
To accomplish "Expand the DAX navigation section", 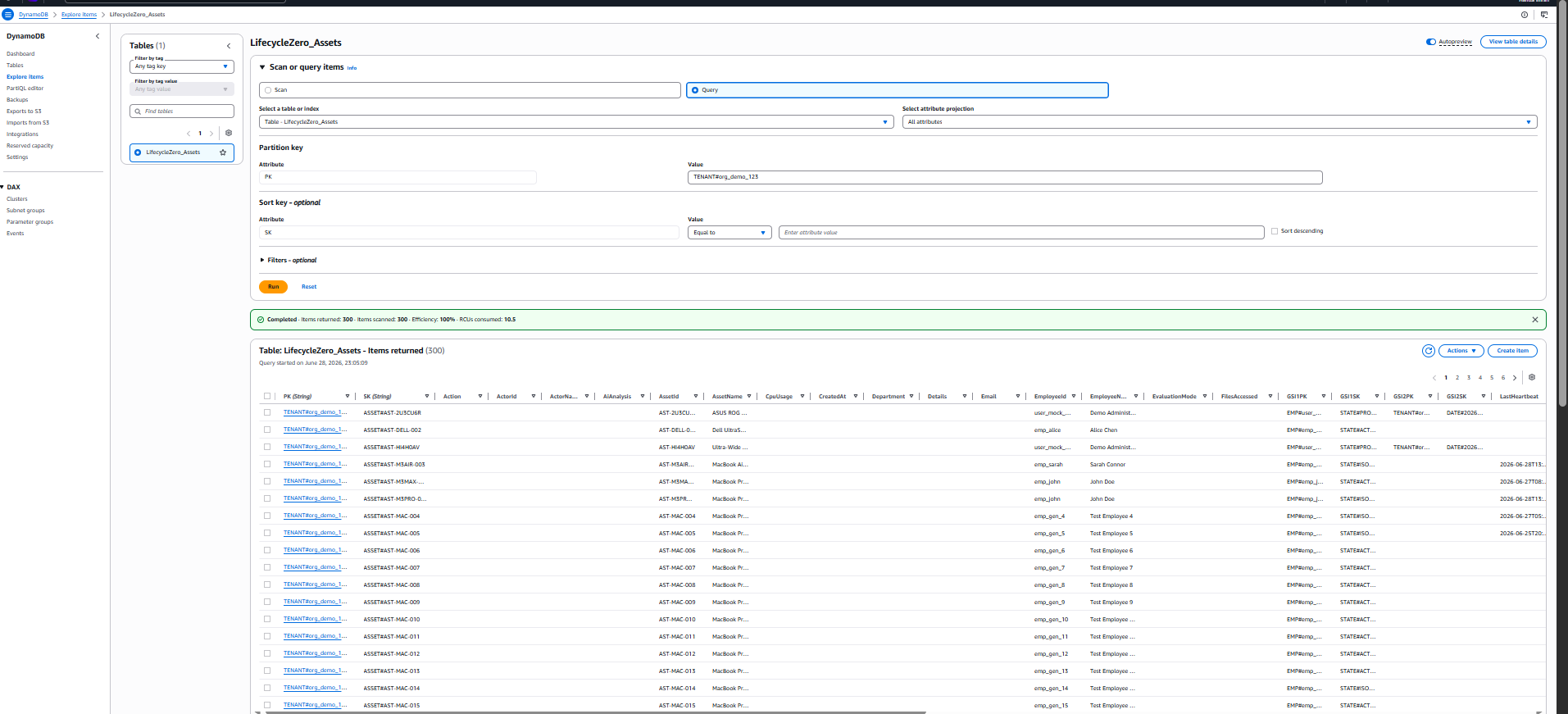I will pyautogui.click(x=2, y=188).
